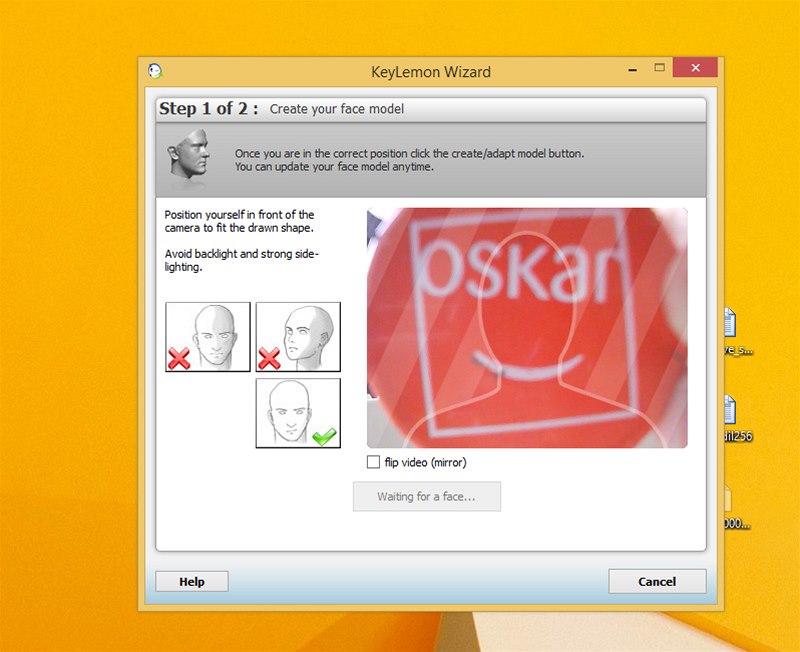The image size is (800, 652).
Task: Cancel the face model wizard
Action: point(657,582)
